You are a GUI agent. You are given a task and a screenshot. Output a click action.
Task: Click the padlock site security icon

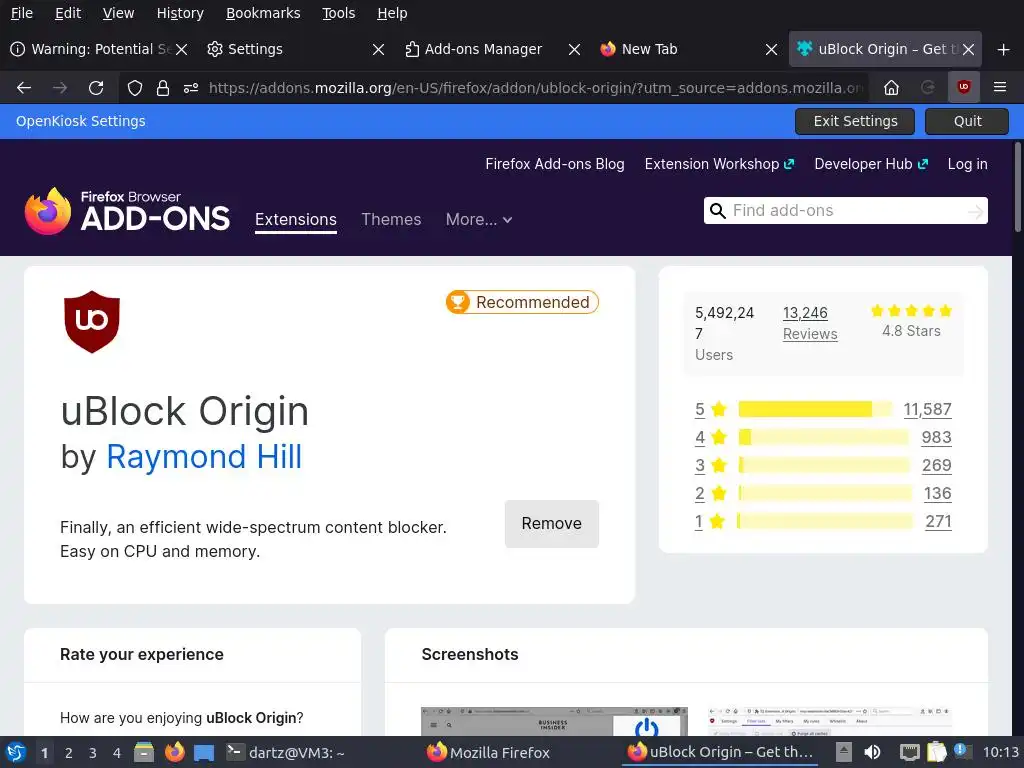(163, 88)
